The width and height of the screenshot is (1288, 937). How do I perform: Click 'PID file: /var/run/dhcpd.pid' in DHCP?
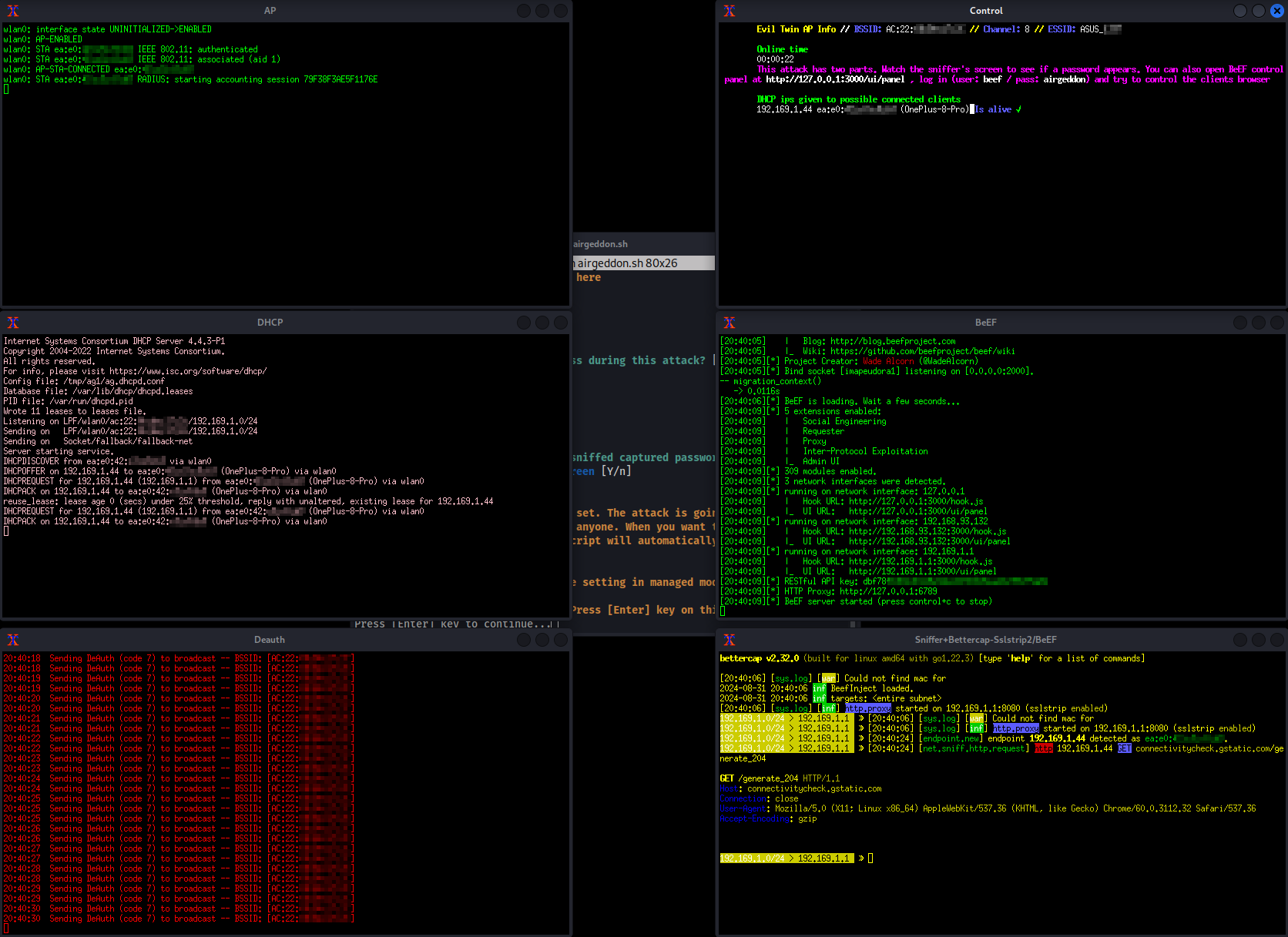(68, 401)
